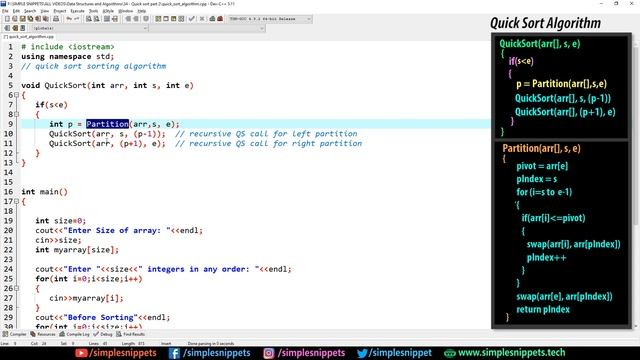Collapse the QuickSort function fold at line 6

pos(17,95)
